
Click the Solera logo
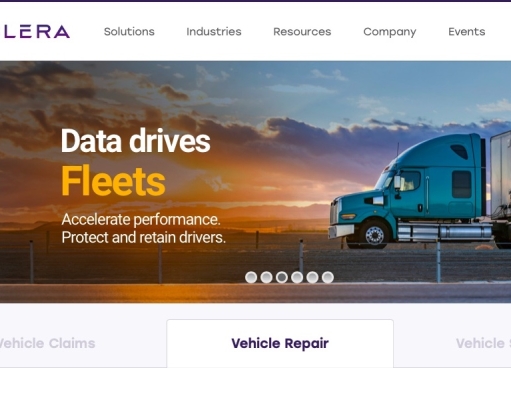pos(35,32)
